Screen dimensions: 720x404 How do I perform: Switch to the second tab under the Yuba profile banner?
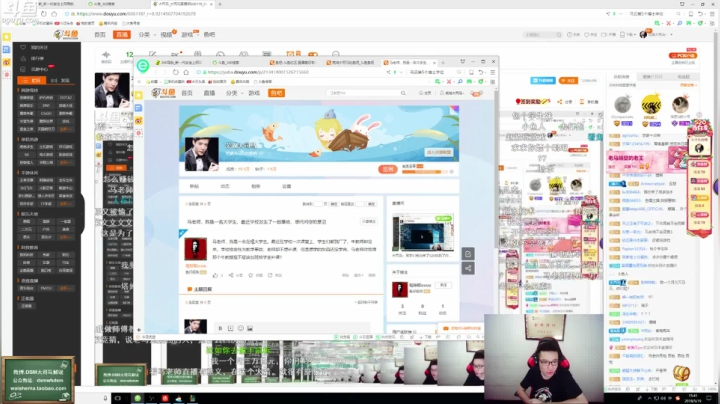[225, 186]
